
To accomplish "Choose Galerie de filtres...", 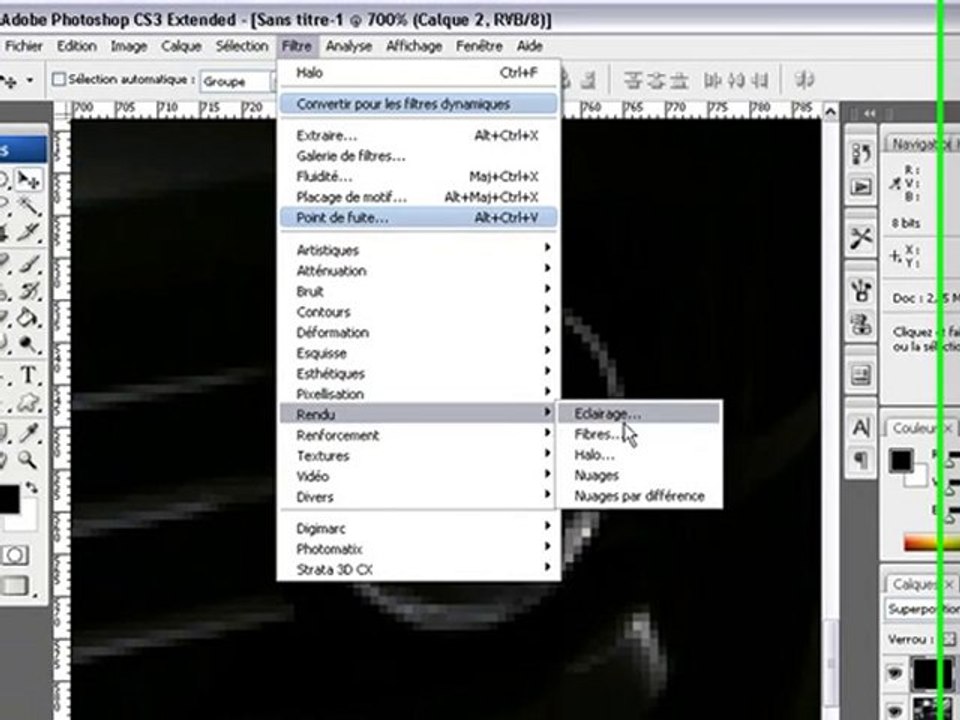I will (x=419, y=156).
